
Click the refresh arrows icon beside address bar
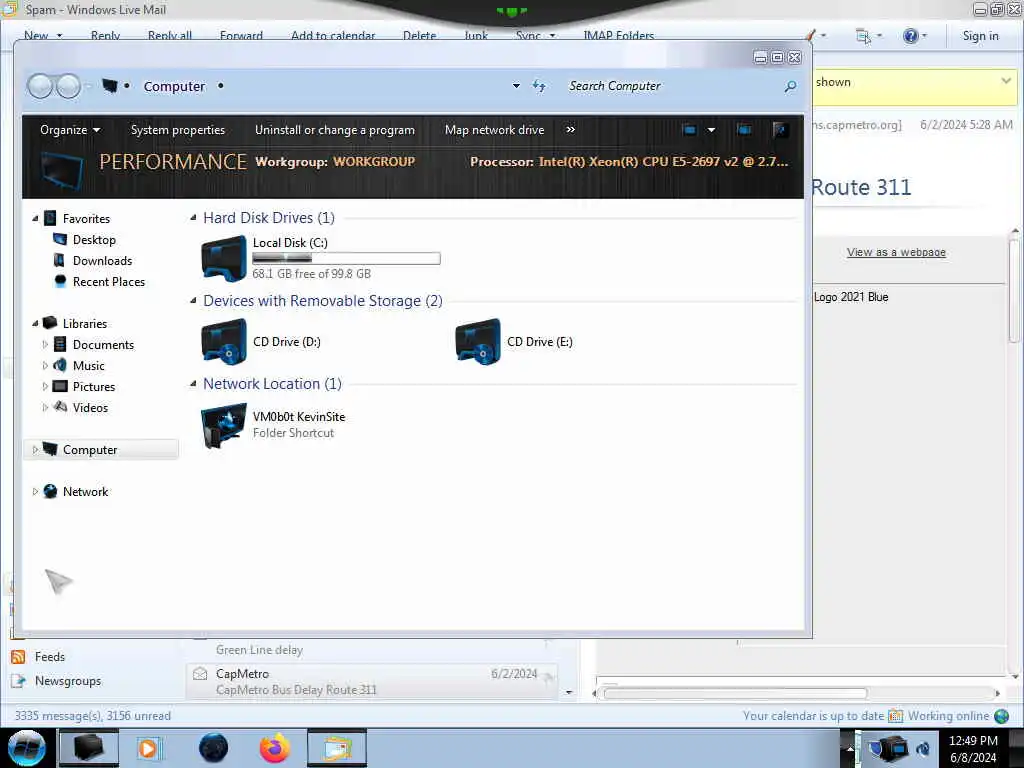click(539, 86)
